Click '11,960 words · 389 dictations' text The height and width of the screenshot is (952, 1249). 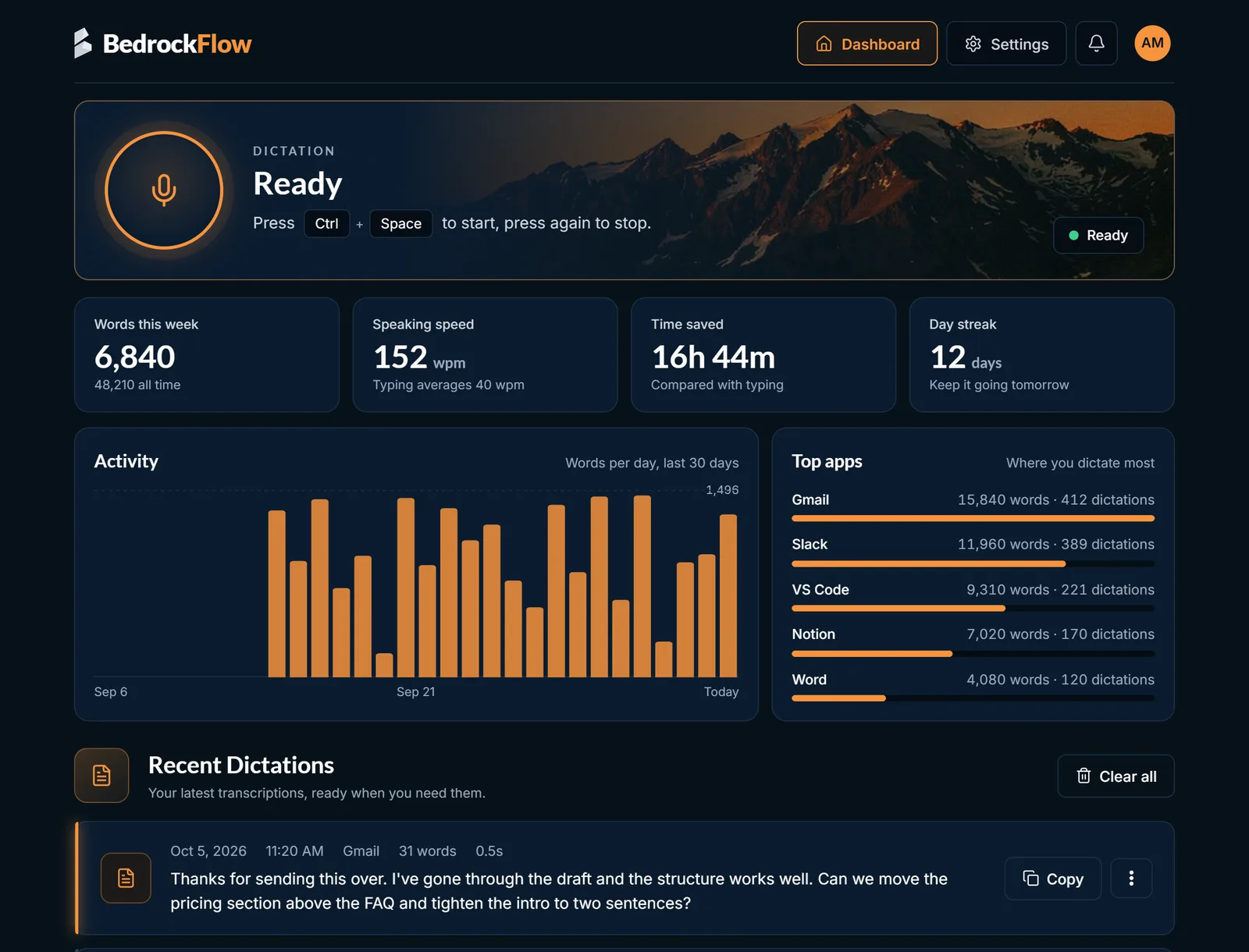pos(1055,544)
